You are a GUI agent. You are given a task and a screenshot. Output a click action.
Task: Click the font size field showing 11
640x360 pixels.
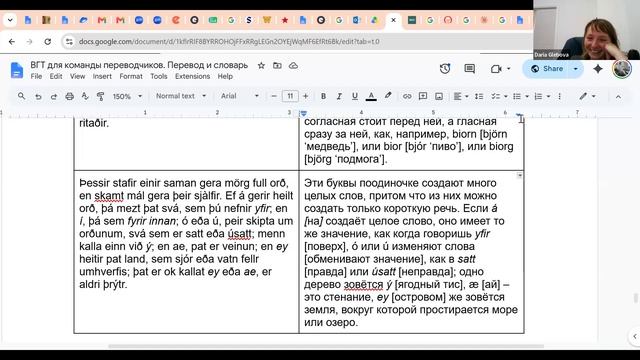point(290,96)
